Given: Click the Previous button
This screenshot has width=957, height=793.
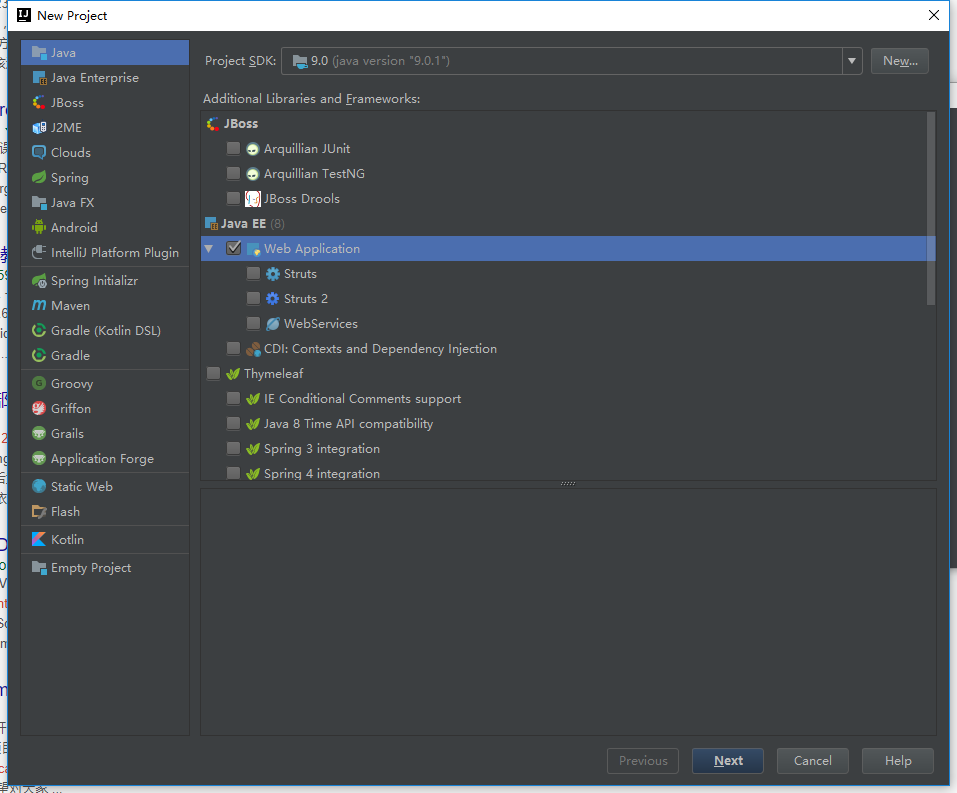Looking at the screenshot, I should [643, 761].
